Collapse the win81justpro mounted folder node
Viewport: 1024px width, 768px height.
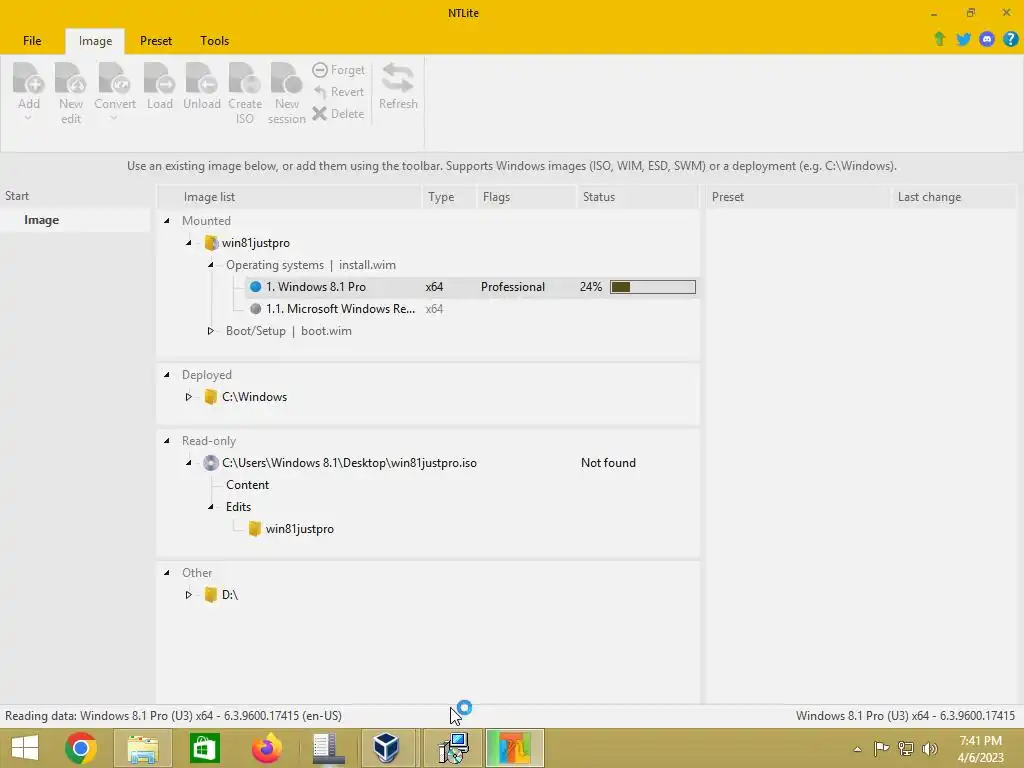189,243
